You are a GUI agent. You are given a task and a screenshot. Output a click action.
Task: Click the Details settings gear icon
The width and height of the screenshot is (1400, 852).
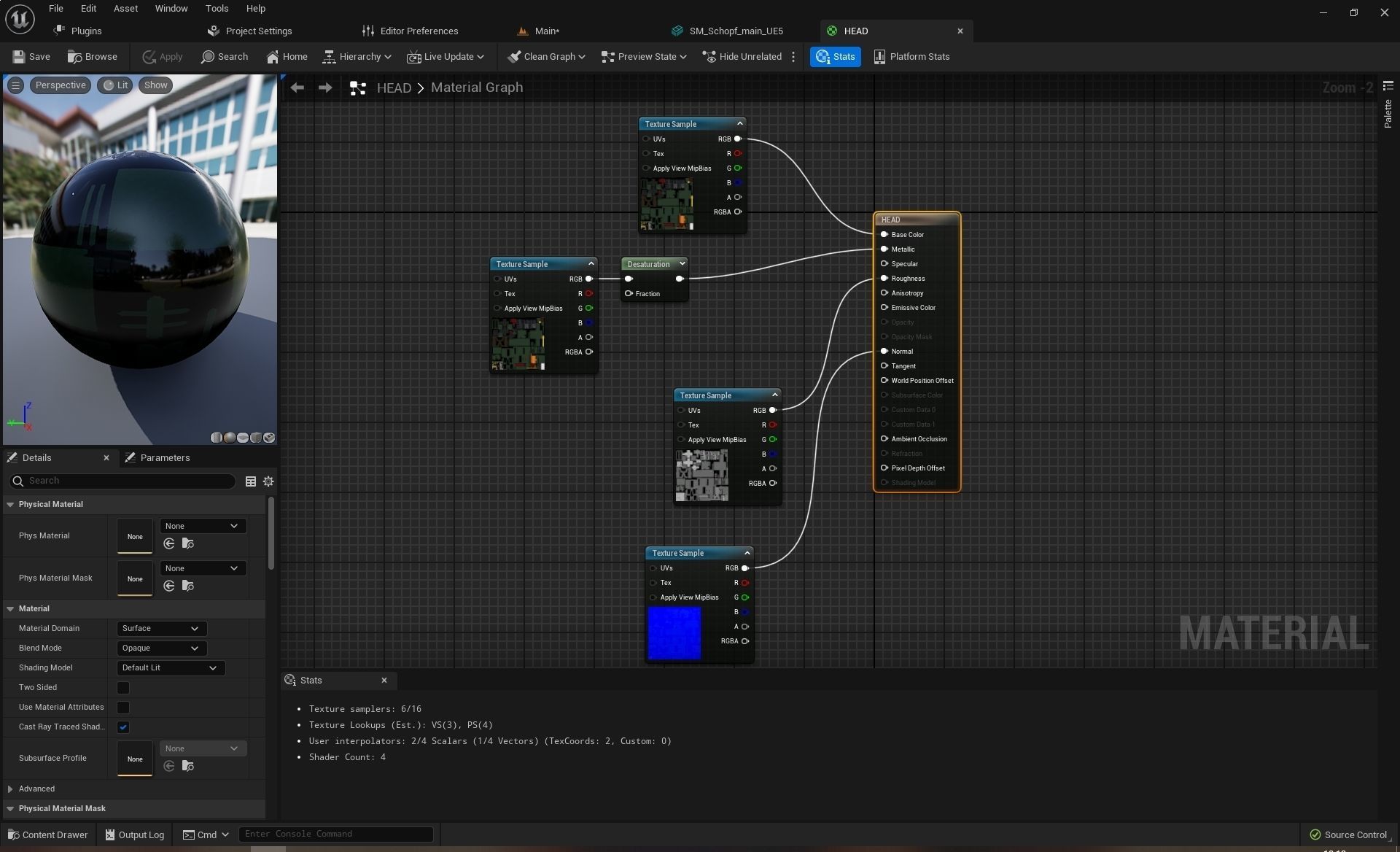coord(268,481)
